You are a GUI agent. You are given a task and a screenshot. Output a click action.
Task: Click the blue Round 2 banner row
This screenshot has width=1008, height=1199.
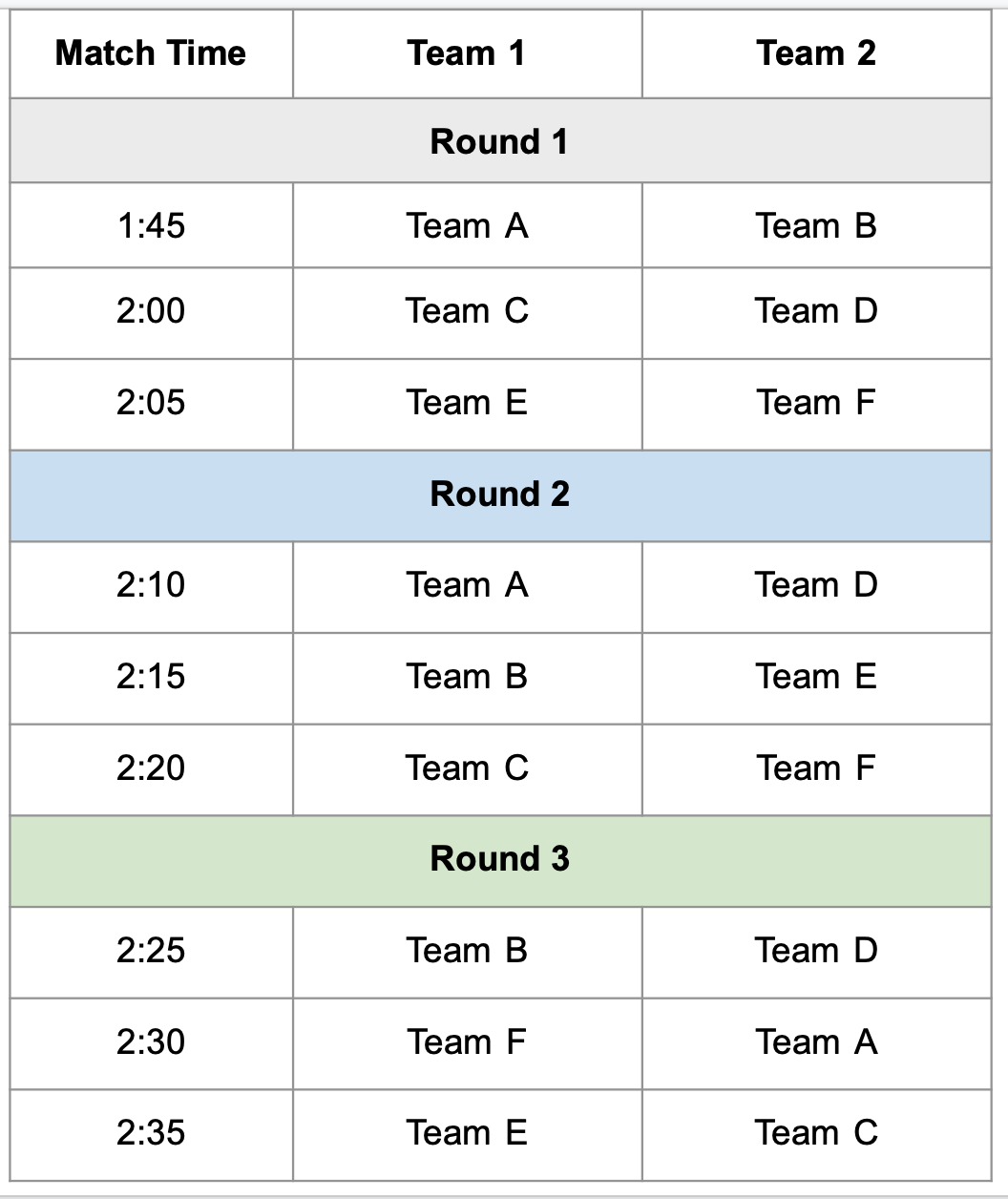click(499, 494)
